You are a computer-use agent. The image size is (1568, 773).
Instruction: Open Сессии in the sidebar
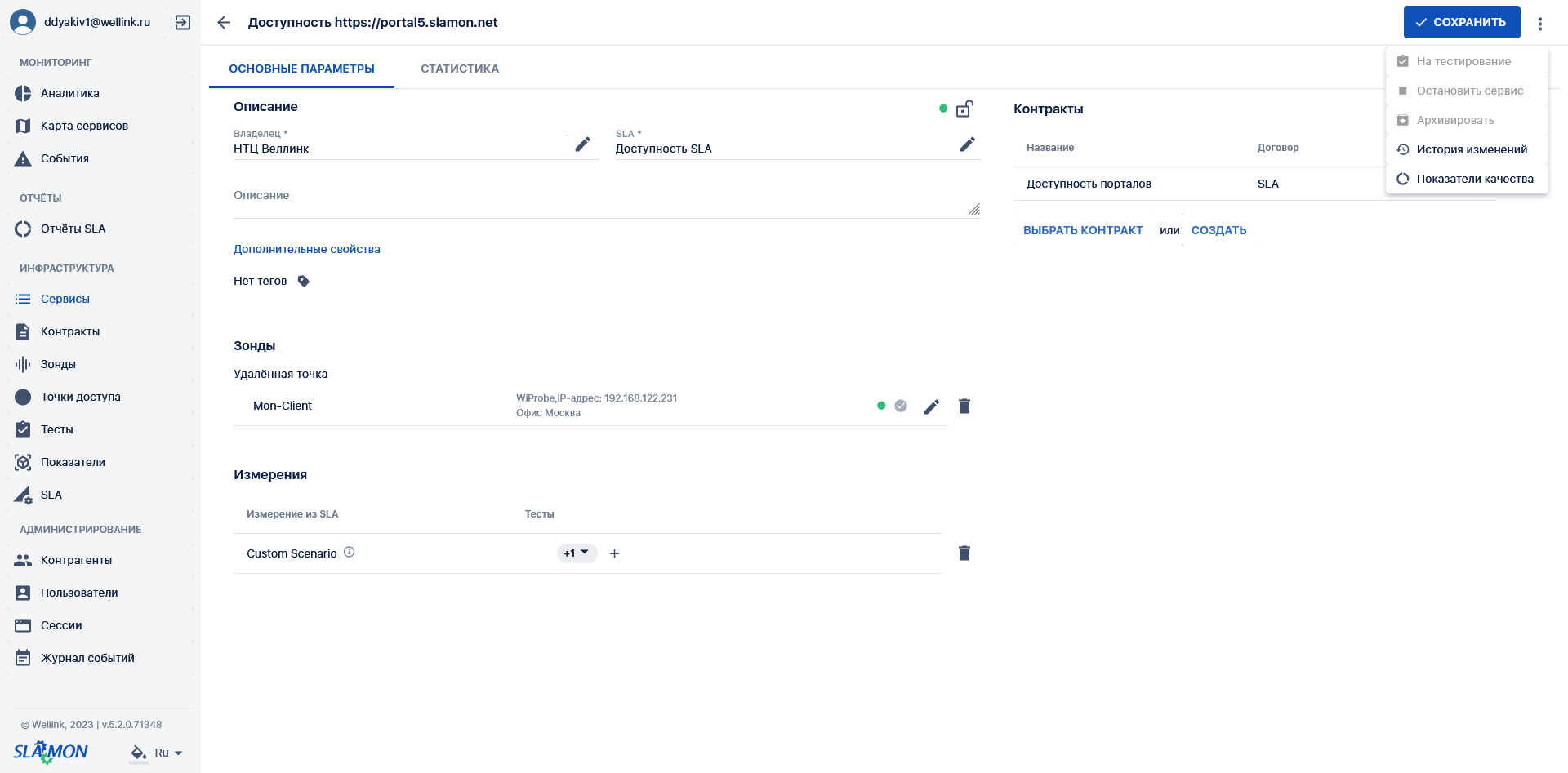[x=101, y=625]
